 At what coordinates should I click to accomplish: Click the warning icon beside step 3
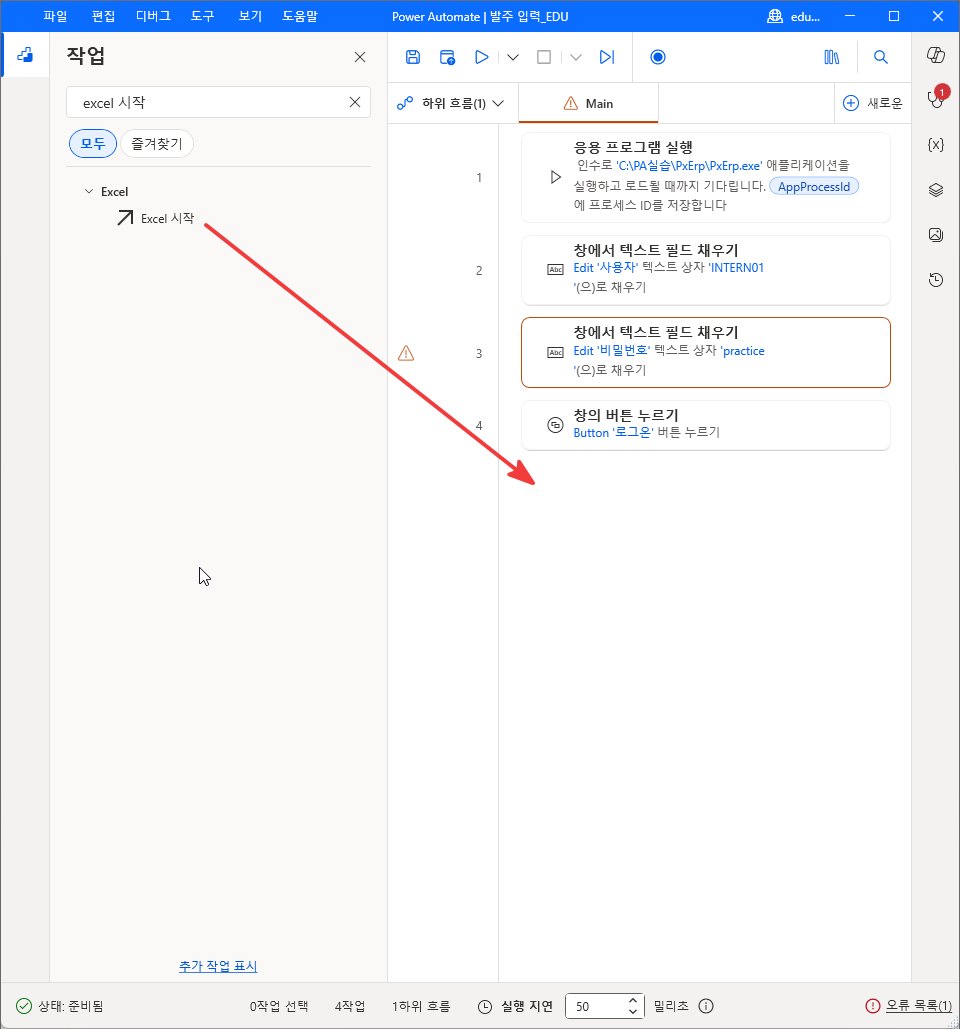(406, 353)
